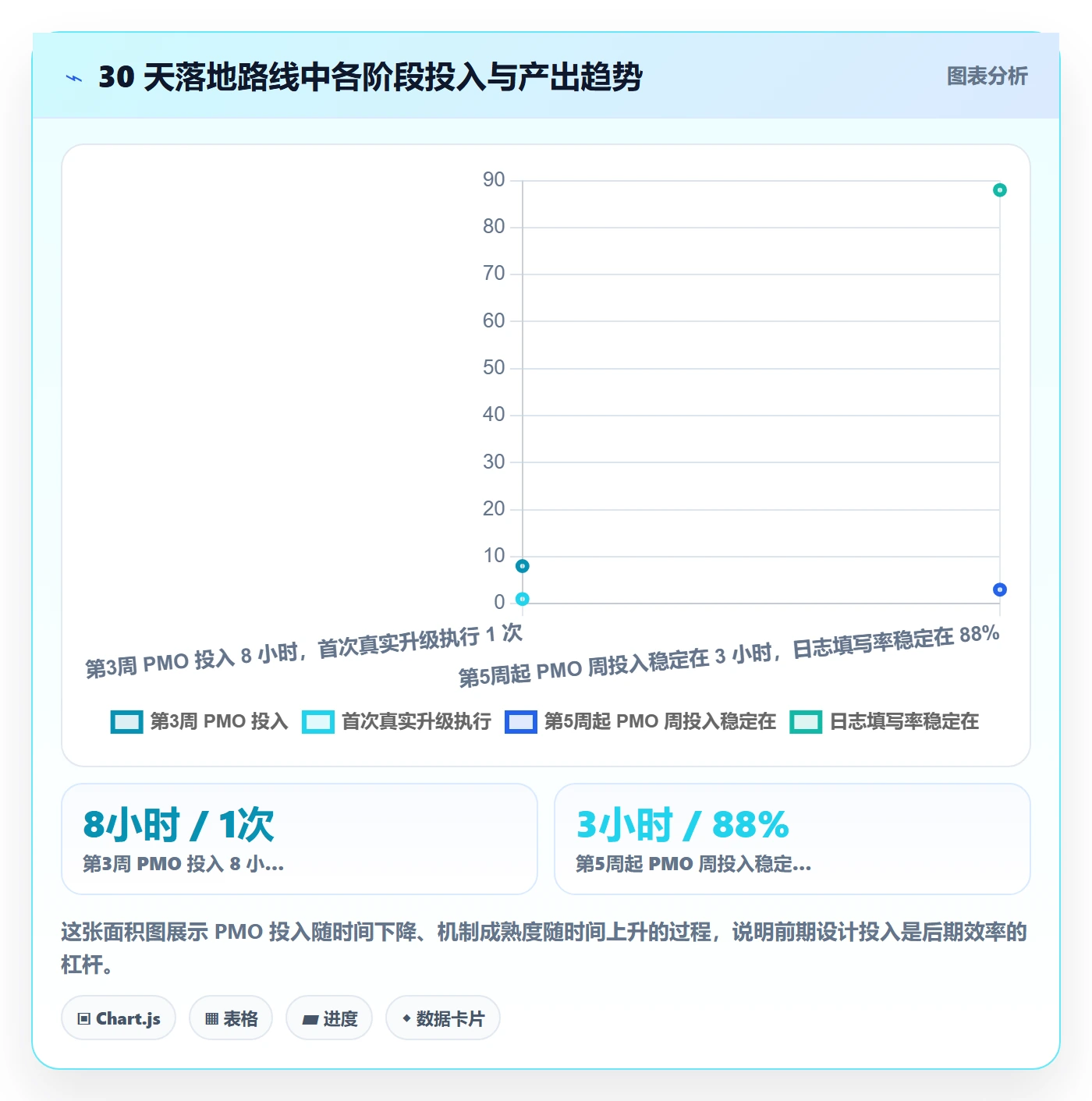Click the y-axis value 90
The width and height of the screenshot is (1092, 1101).
[x=494, y=180]
